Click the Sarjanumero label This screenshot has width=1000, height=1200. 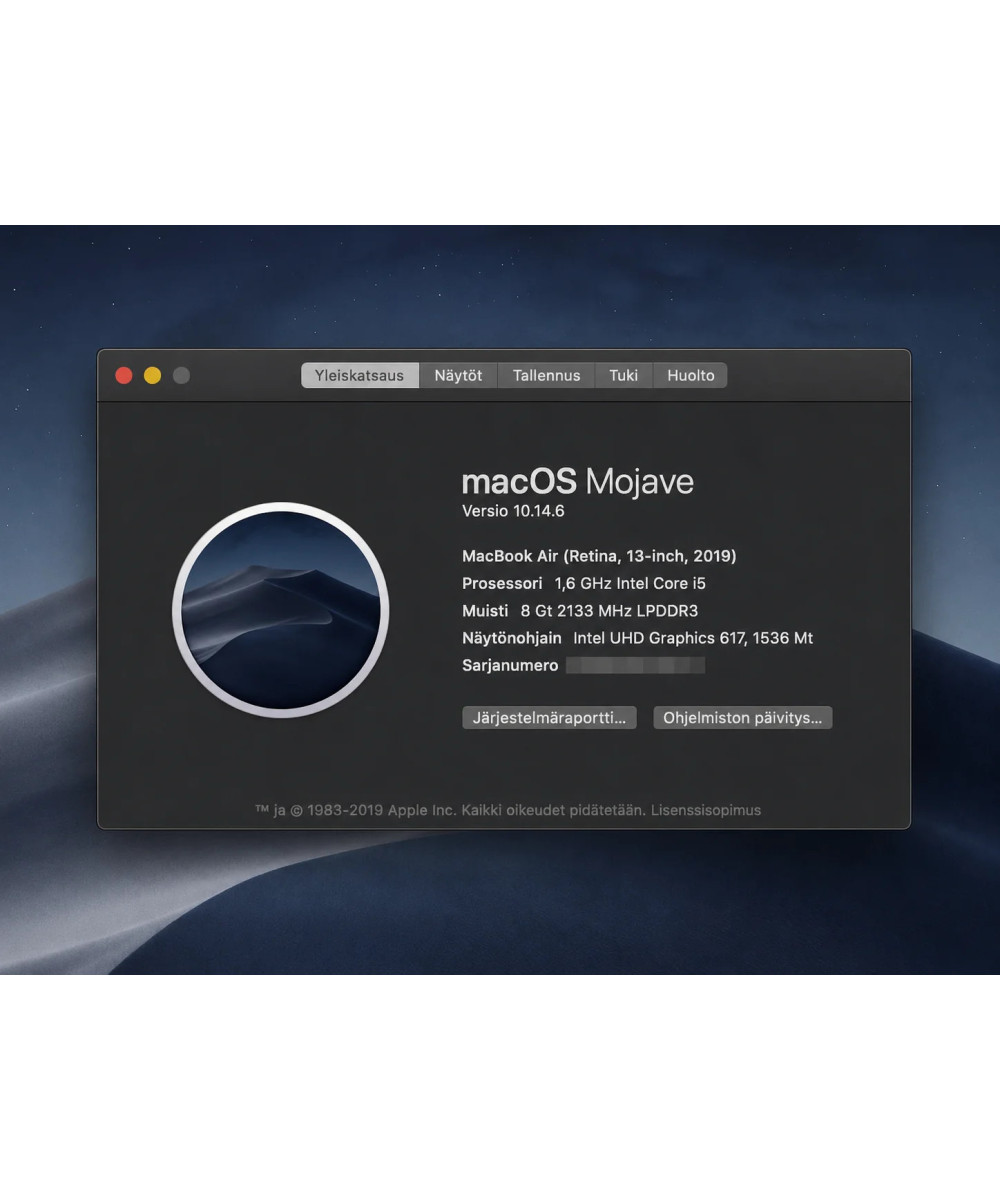[x=510, y=666]
